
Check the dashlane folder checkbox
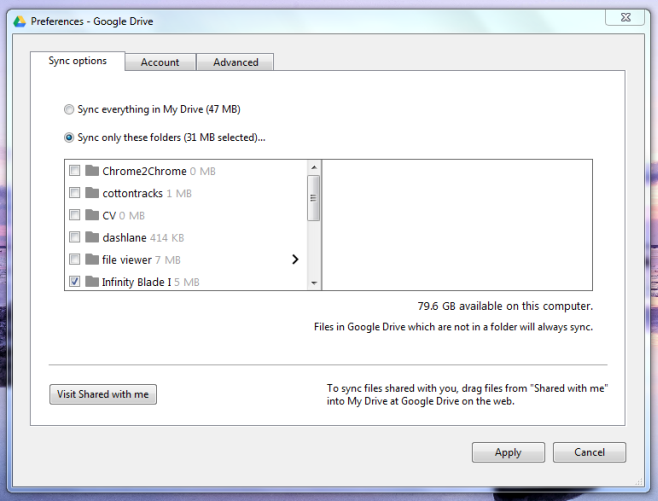click(75, 237)
